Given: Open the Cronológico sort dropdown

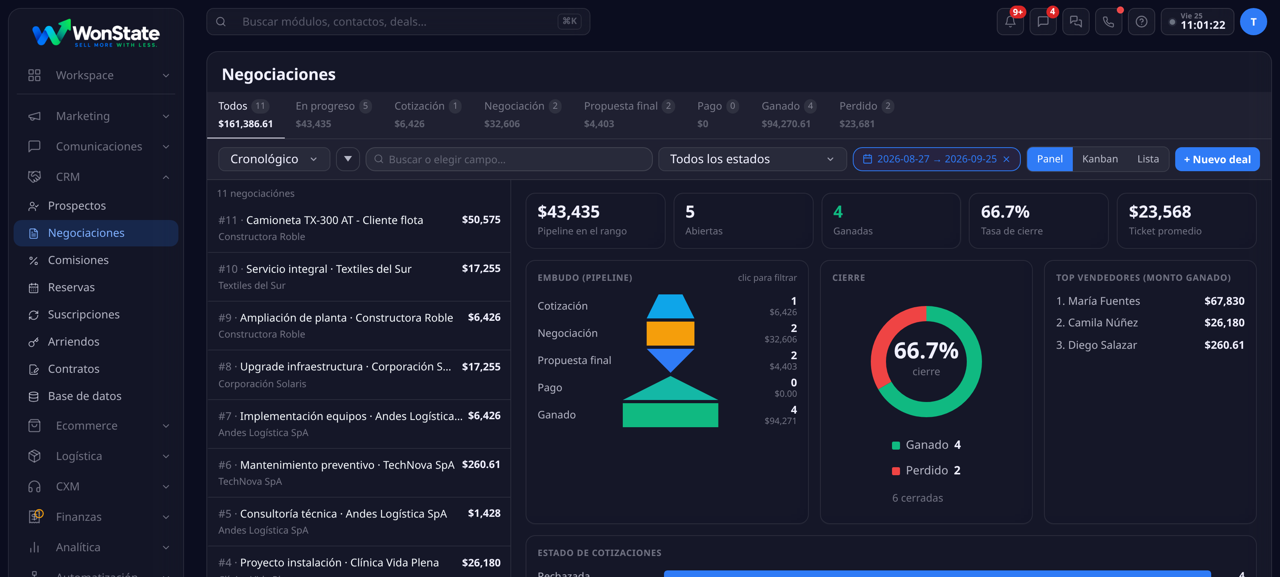Looking at the screenshot, I should (274, 159).
